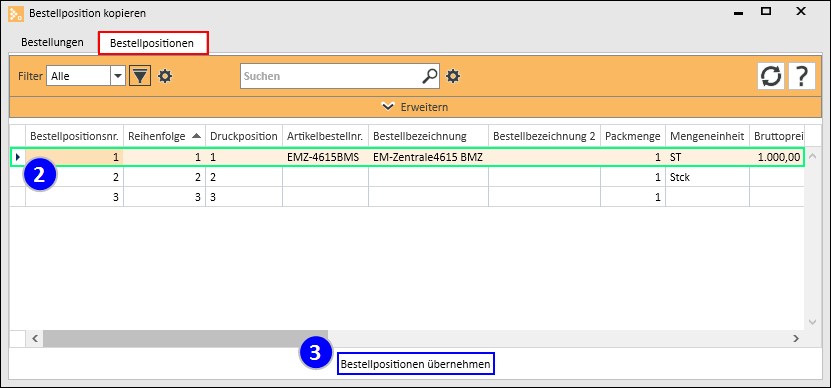Select the Bestellpositionen tab
The image size is (831, 388).
[x=153, y=43]
